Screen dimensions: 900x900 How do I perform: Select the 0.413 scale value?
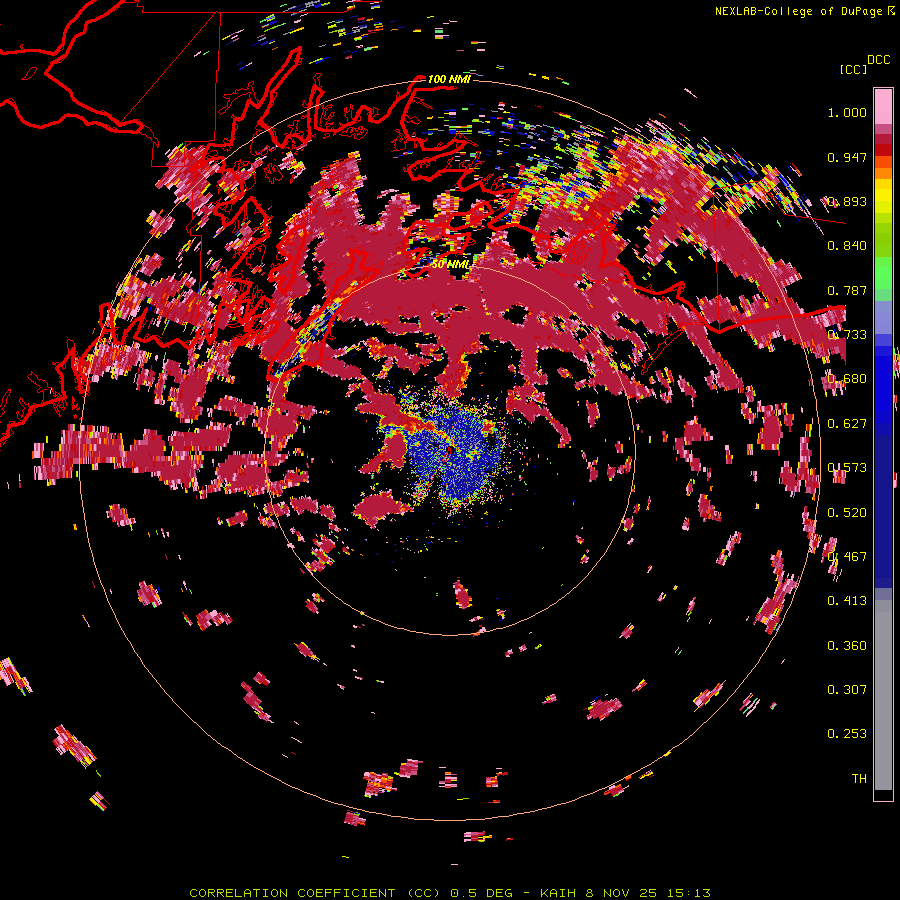(847, 601)
